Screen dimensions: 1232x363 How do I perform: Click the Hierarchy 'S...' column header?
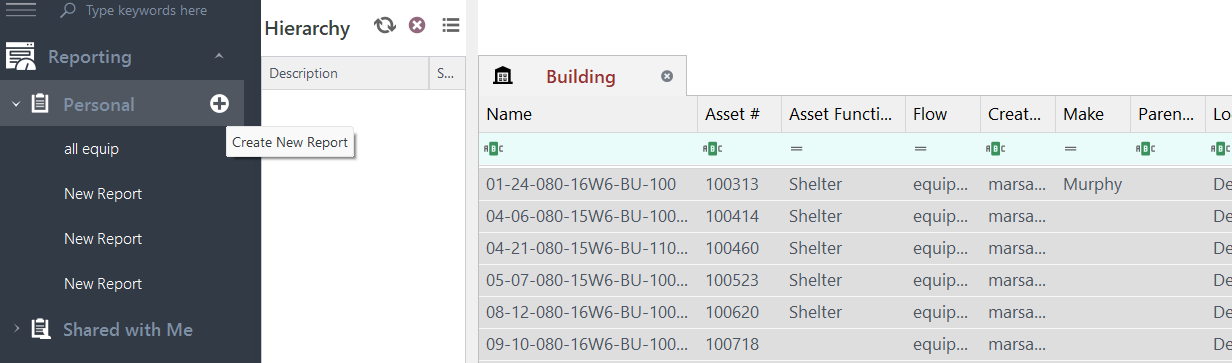click(x=447, y=73)
